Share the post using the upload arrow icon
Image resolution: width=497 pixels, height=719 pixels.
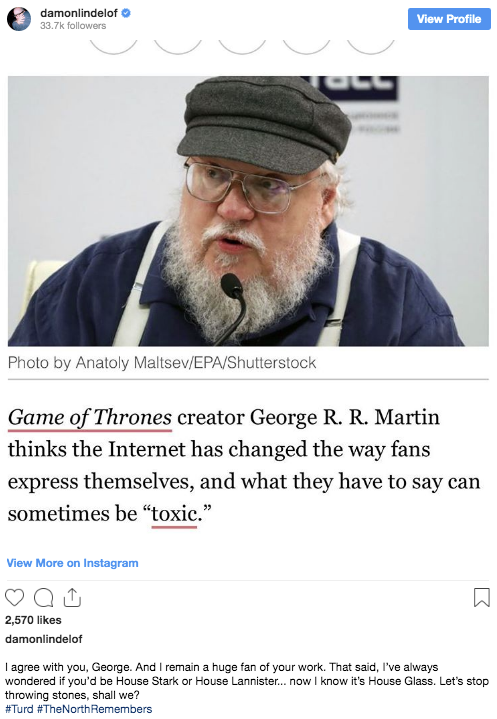click(x=72, y=597)
